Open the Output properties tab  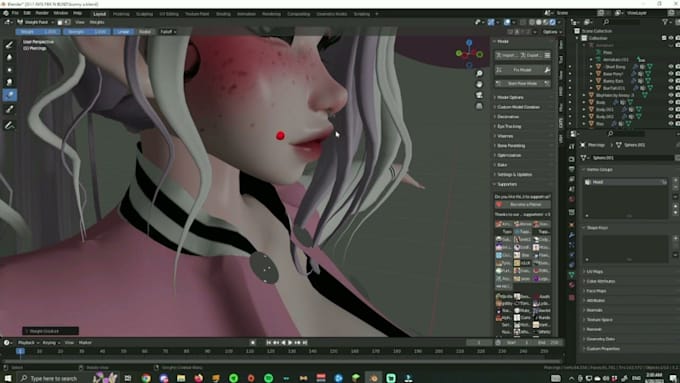point(572,169)
